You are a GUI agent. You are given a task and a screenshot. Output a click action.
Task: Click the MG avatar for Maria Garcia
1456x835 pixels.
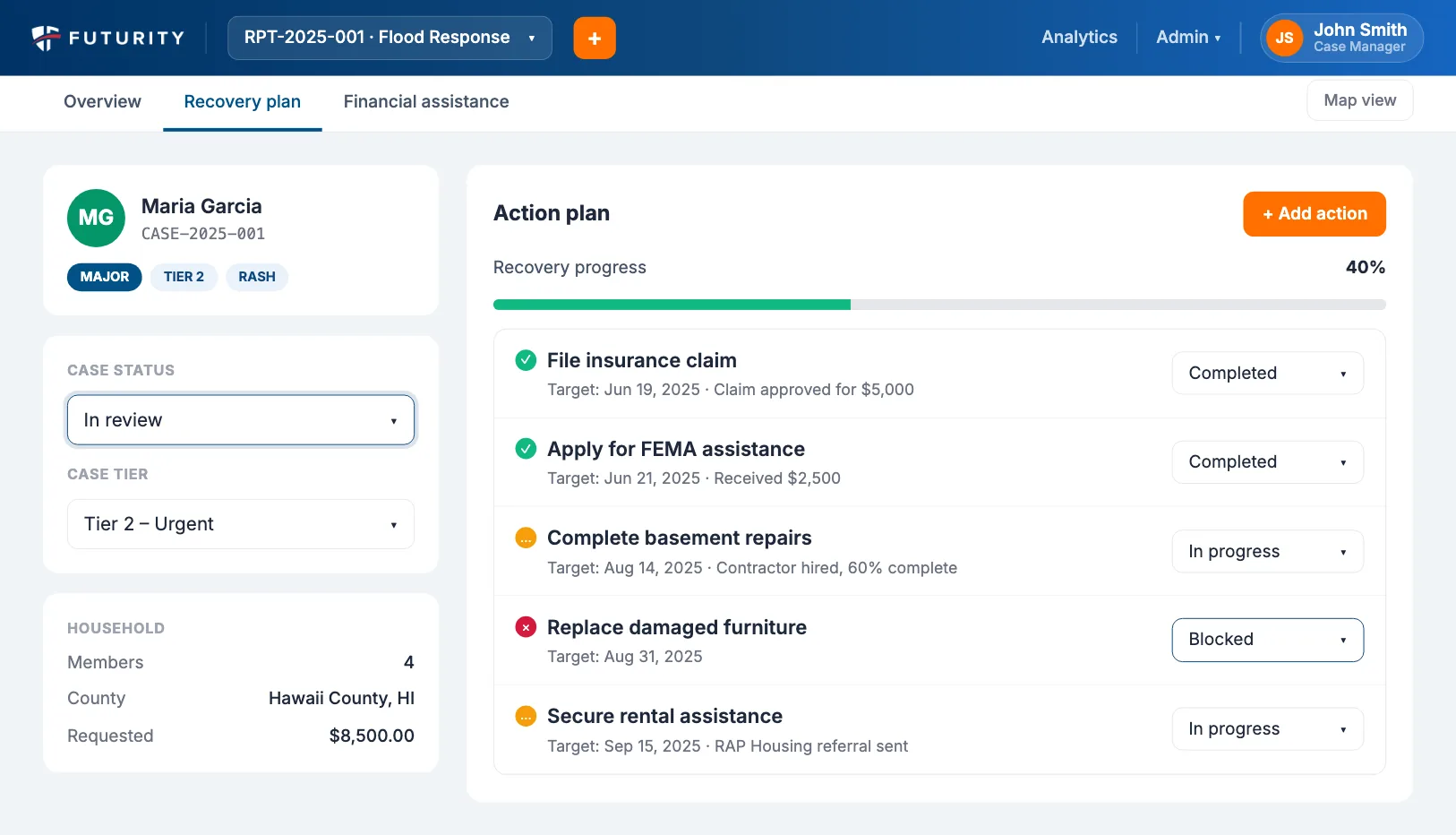[x=96, y=218]
